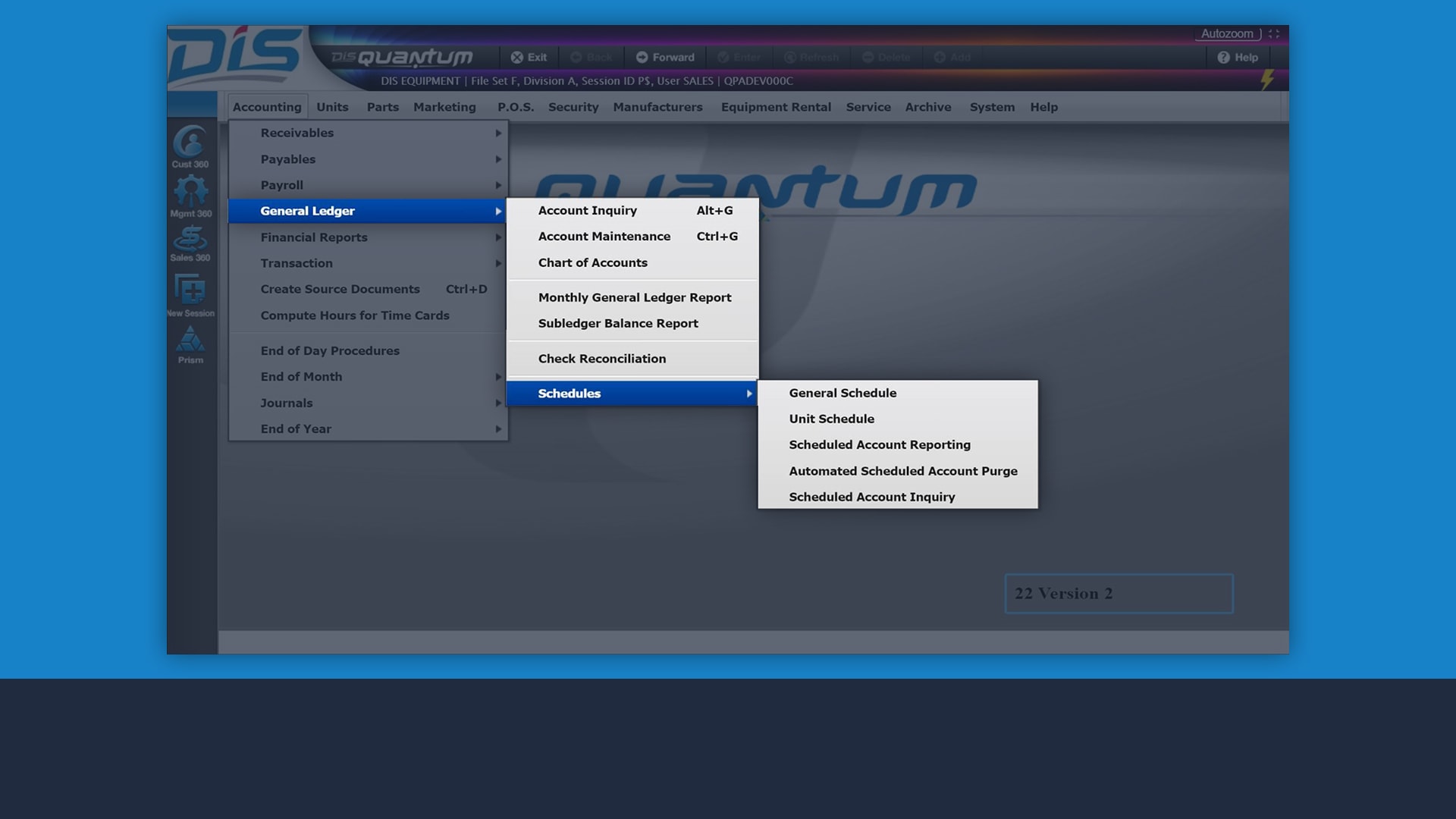Choose Scheduled Account Inquiry
The height and width of the screenshot is (819, 1456).
898,497
